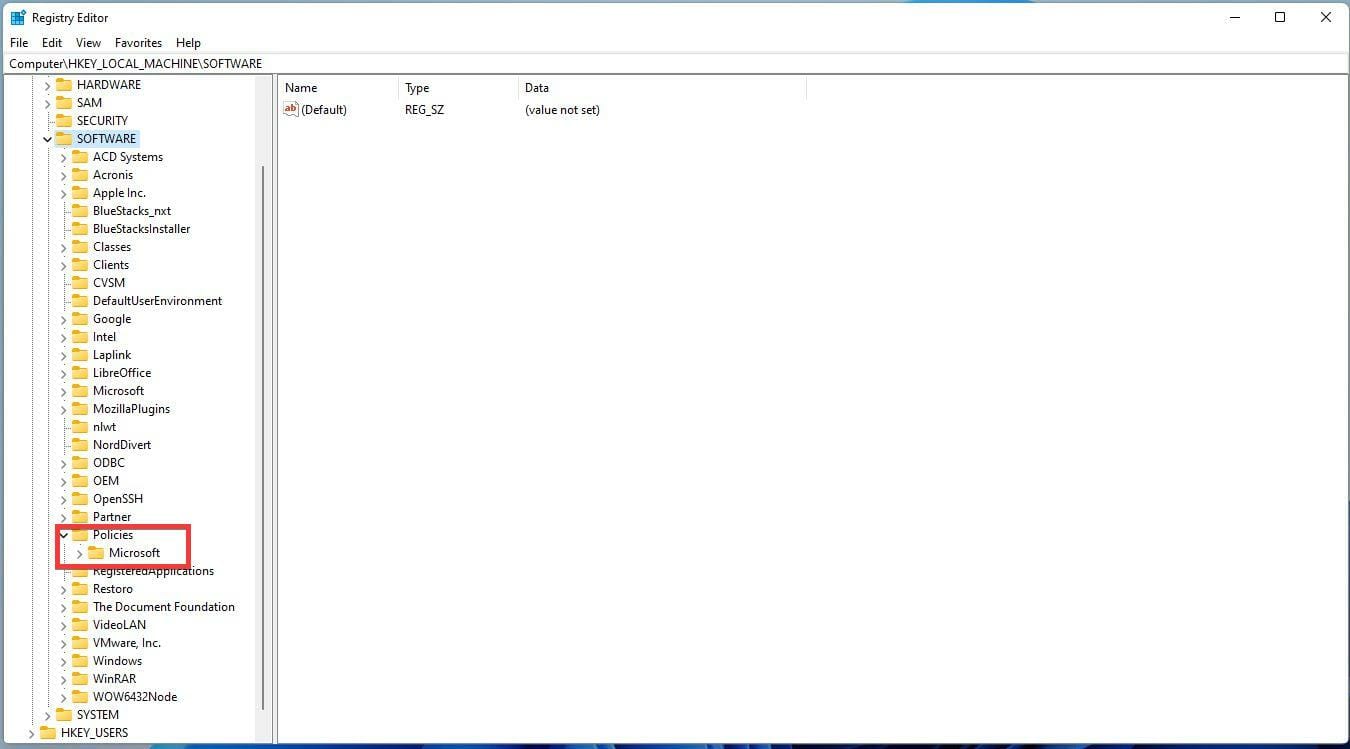Click the ACD Systems folder icon
The width and height of the screenshot is (1350, 749).
pos(80,157)
